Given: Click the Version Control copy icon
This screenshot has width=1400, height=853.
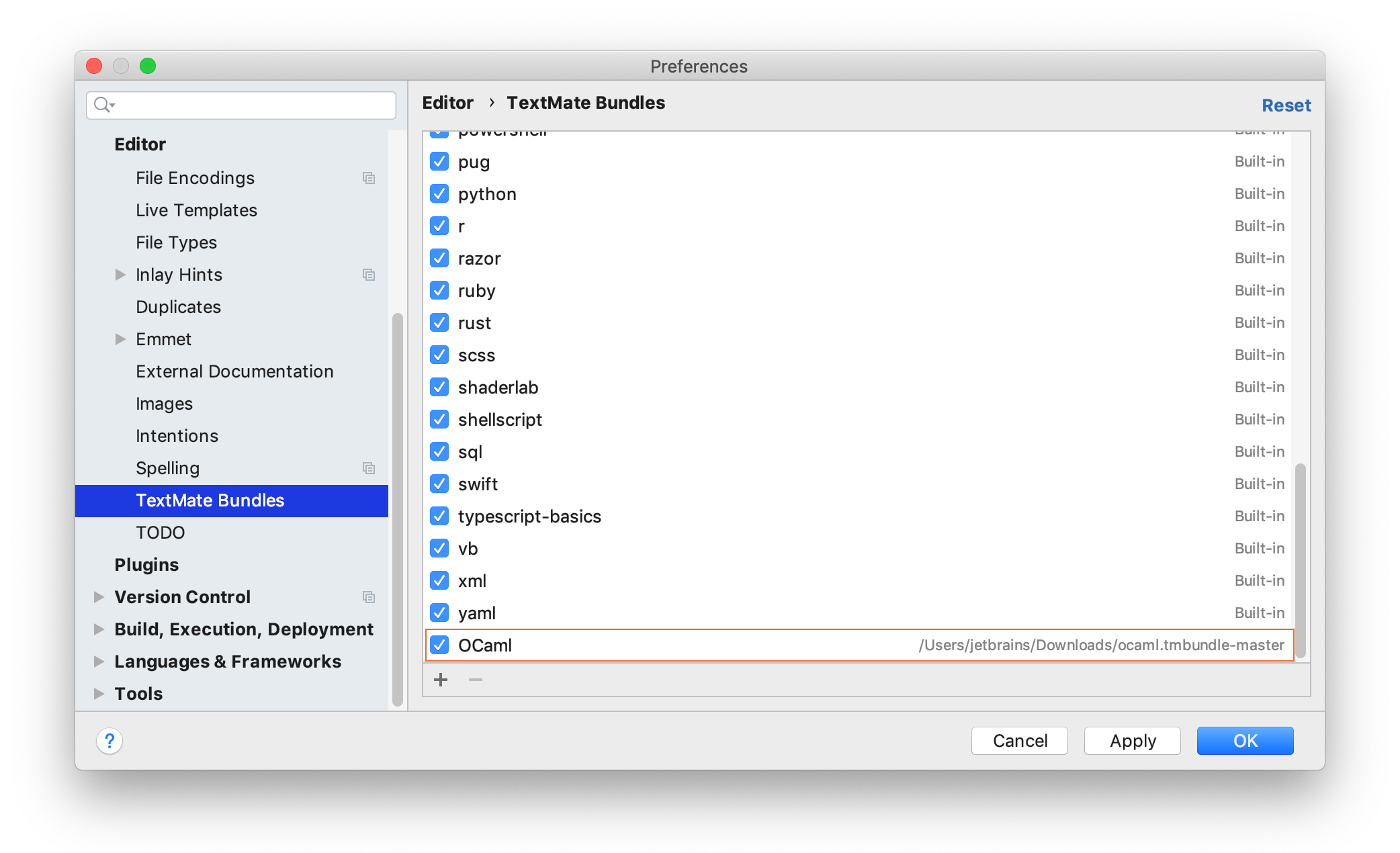Looking at the screenshot, I should [369, 597].
